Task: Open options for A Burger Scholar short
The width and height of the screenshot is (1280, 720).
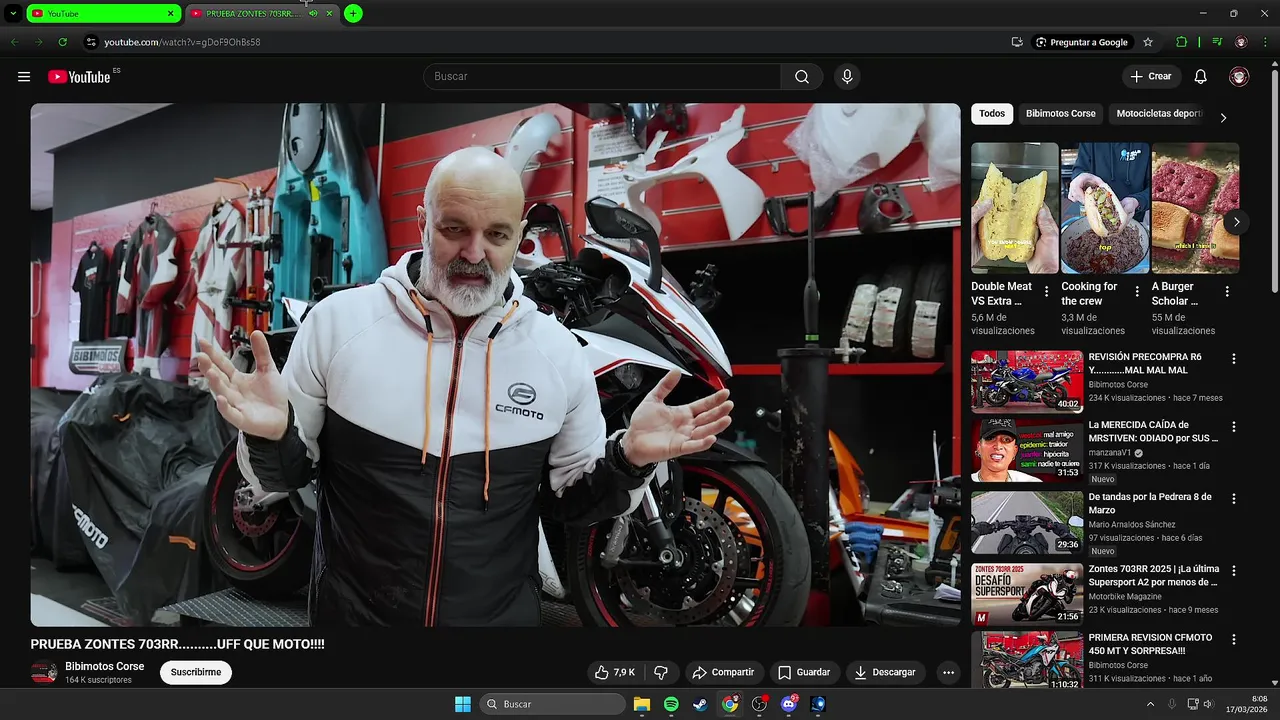Action: [x=1227, y=292]
